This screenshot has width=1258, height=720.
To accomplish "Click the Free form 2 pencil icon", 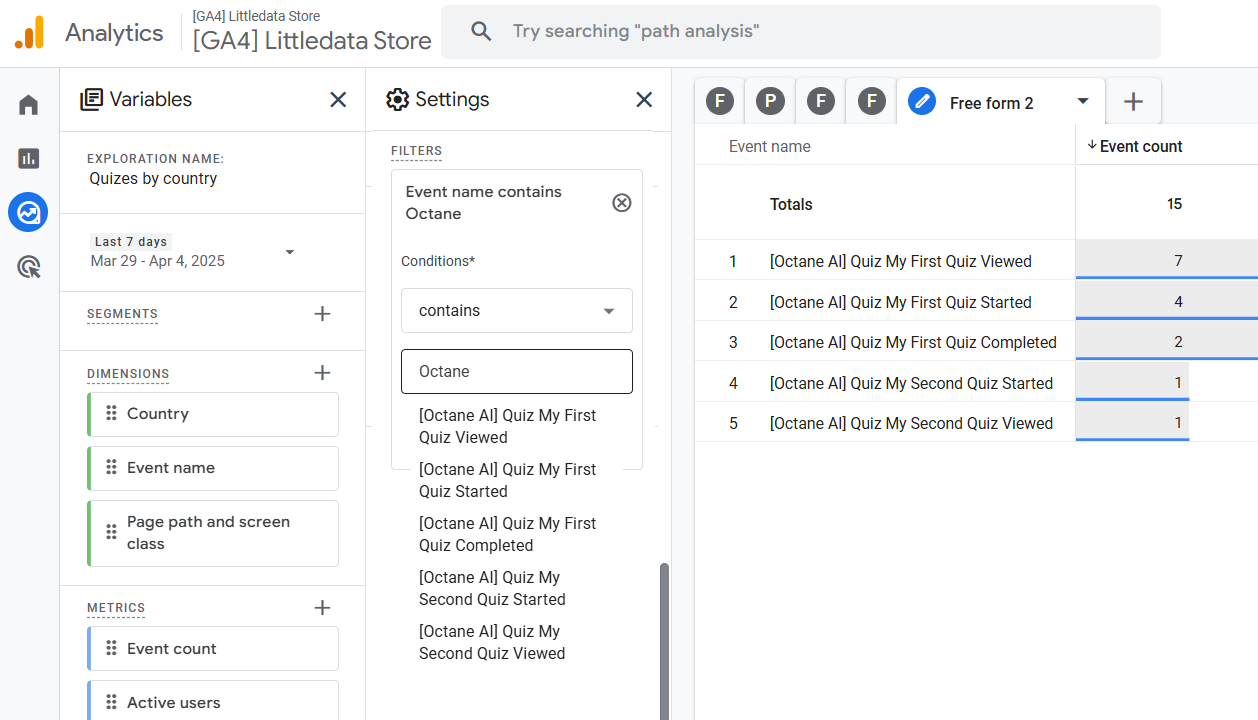I will click(922, 101).
